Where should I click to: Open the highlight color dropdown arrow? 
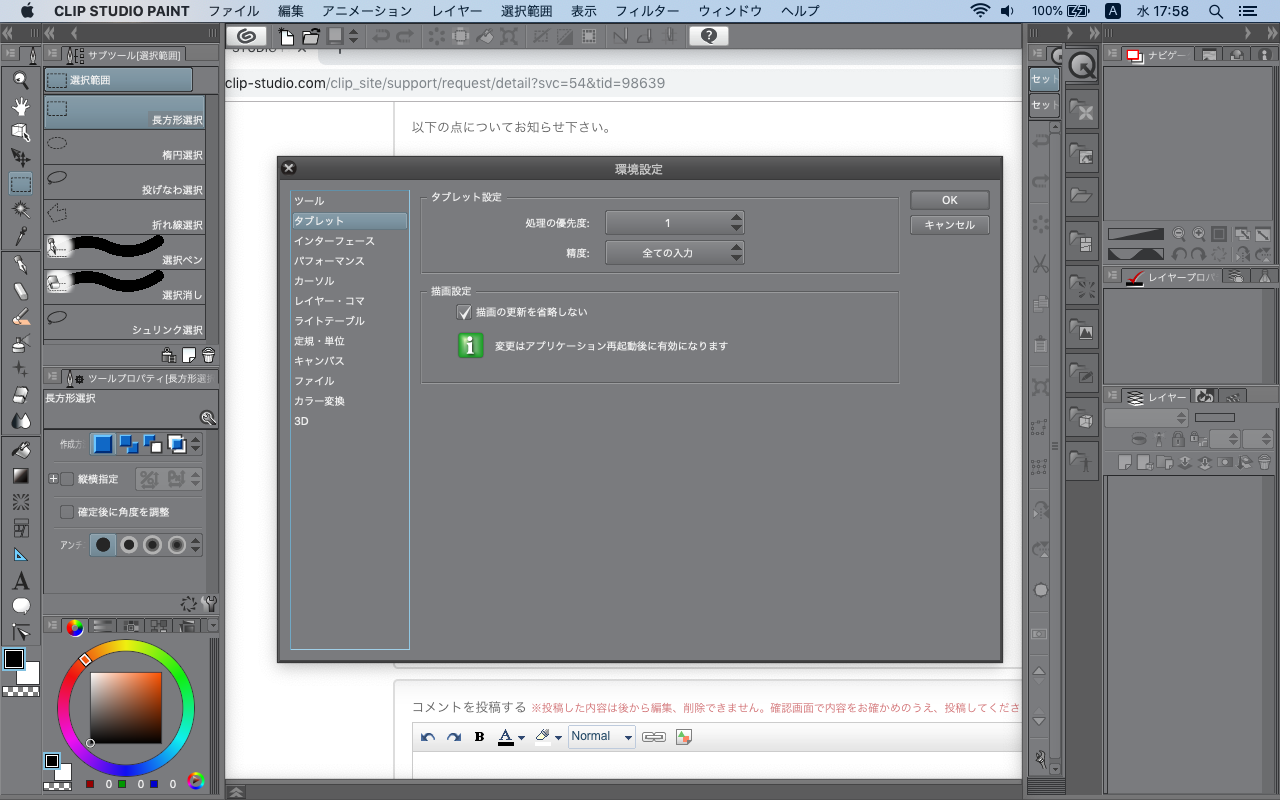click(558, 738)
